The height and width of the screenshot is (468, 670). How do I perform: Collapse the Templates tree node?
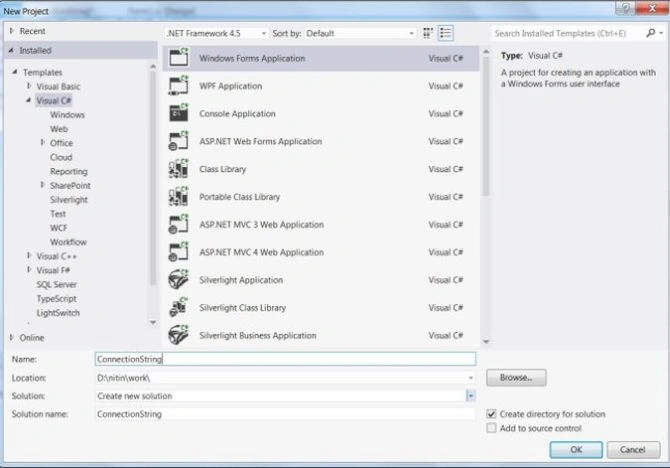tap(15, 72)
